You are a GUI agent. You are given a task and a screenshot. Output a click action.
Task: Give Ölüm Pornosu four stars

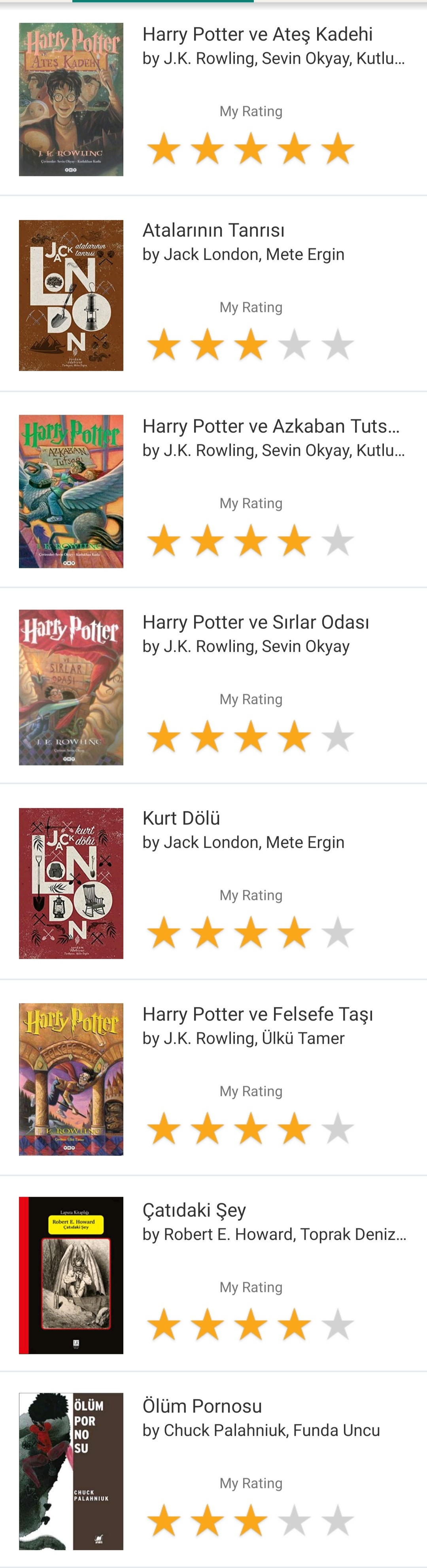tap(294, 1521)
